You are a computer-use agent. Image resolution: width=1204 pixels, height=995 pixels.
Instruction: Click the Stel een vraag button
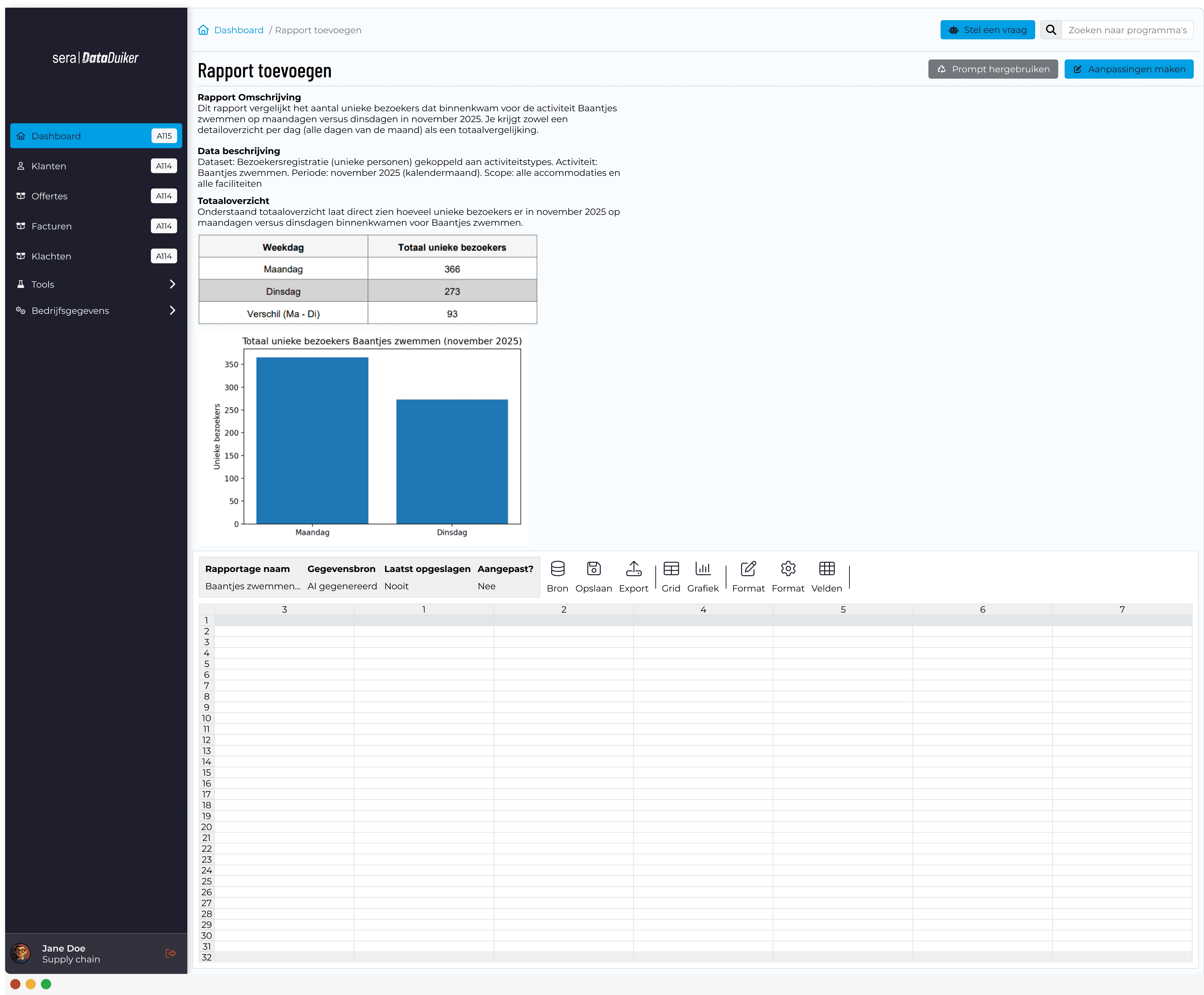[987, 30]
